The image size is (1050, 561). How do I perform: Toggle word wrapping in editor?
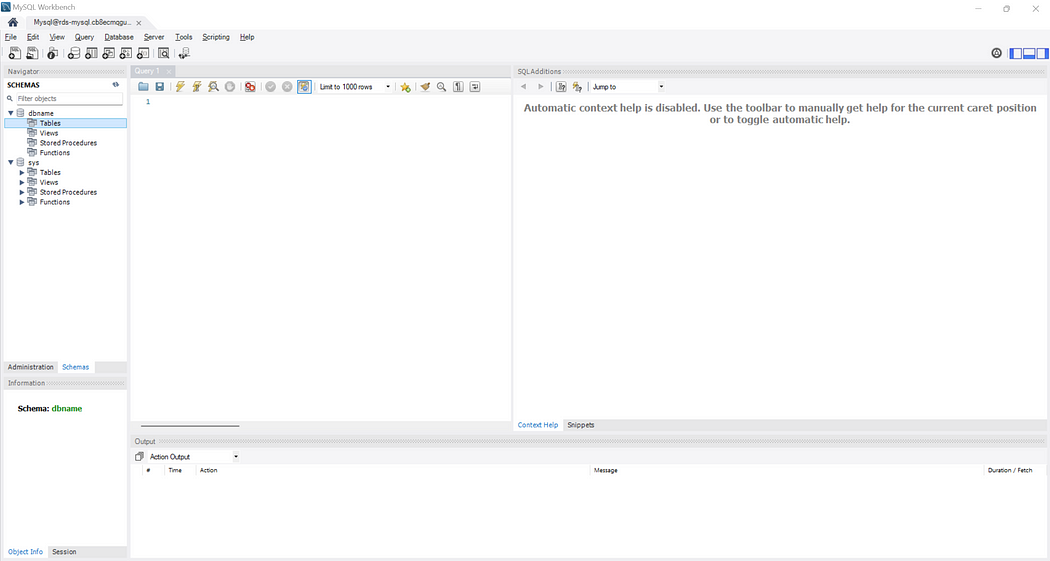(475, 87)
